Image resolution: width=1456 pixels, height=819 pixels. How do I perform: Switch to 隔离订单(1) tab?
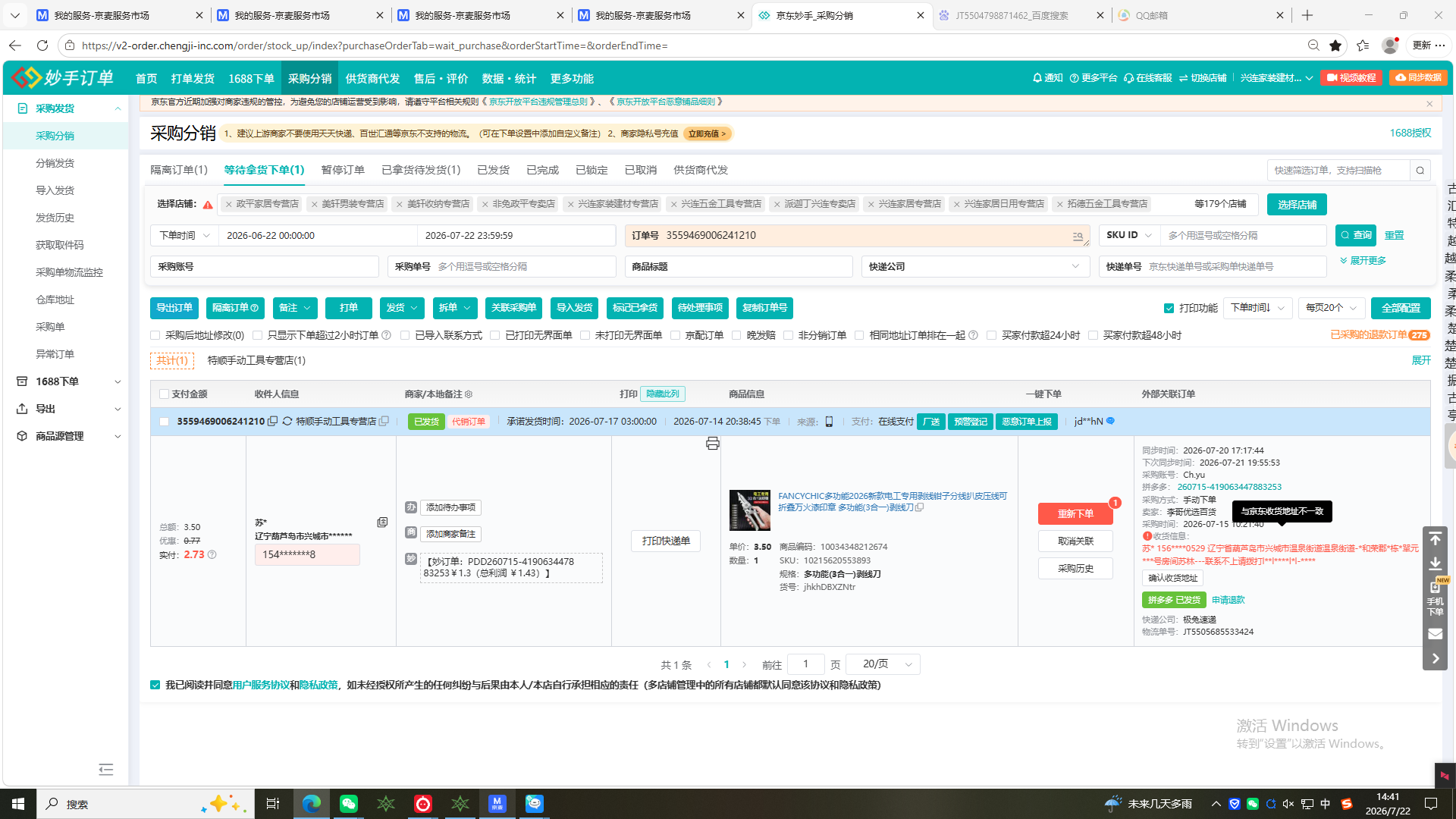tap(179, 170)
